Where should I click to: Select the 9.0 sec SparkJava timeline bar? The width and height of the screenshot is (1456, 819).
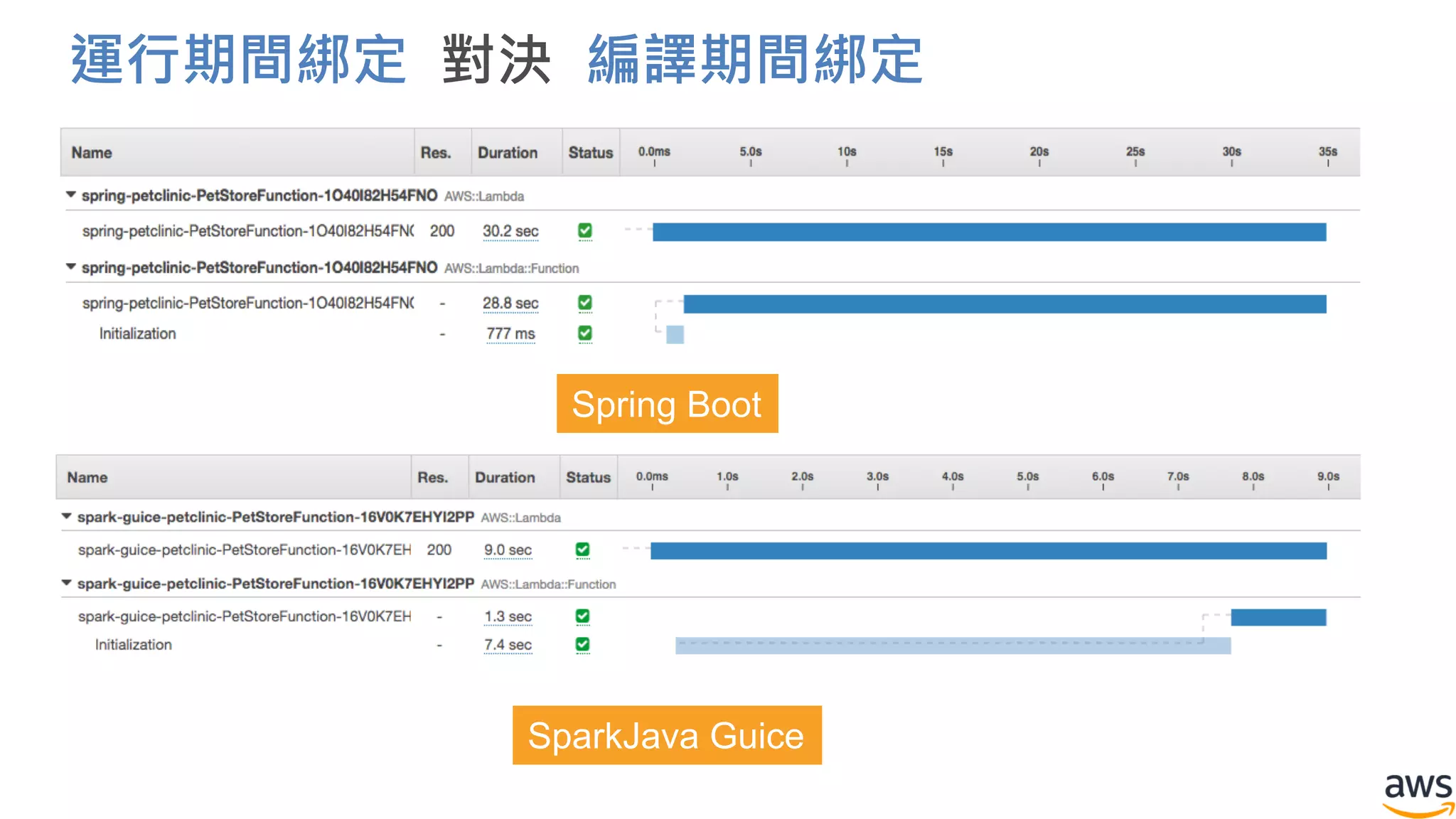(x=988, y=551)
